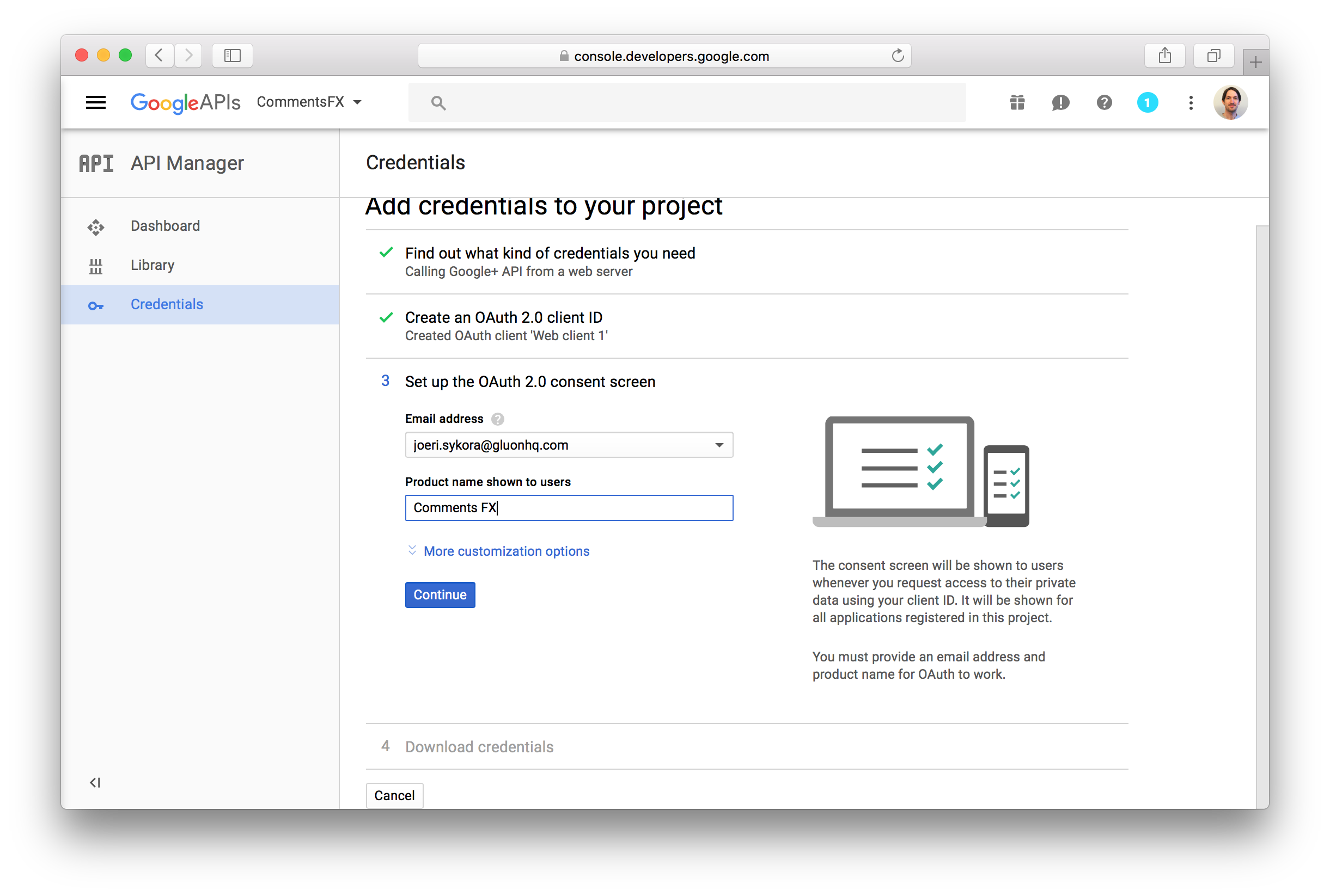Open the help question mark icon
Image resolution: width=1330 pixels, height=896 pixels.
[1103, 103]
